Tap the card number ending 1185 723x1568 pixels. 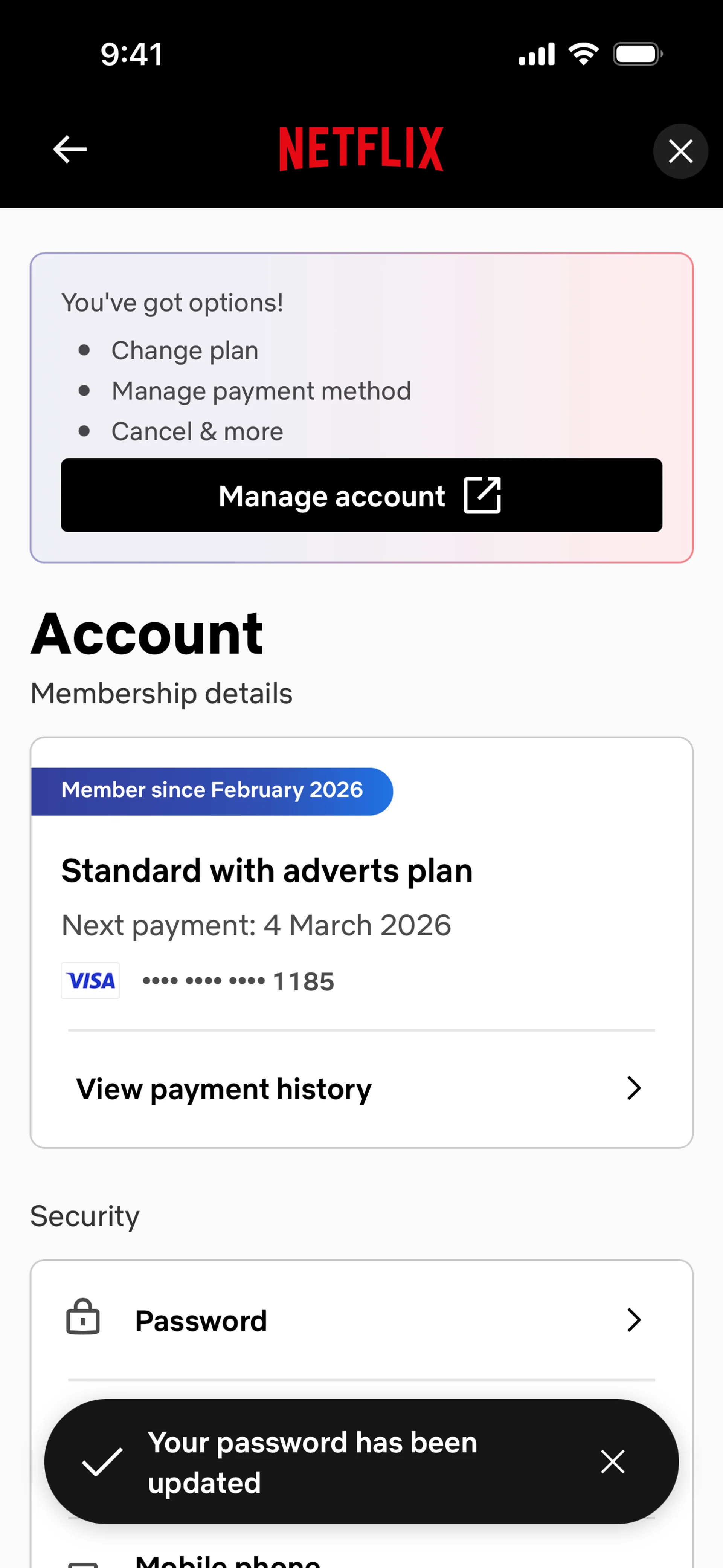(x=239, y=981)
